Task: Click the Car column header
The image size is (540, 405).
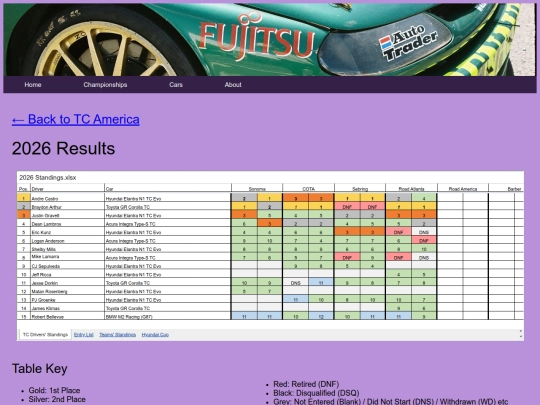Action: pos(168,189)
